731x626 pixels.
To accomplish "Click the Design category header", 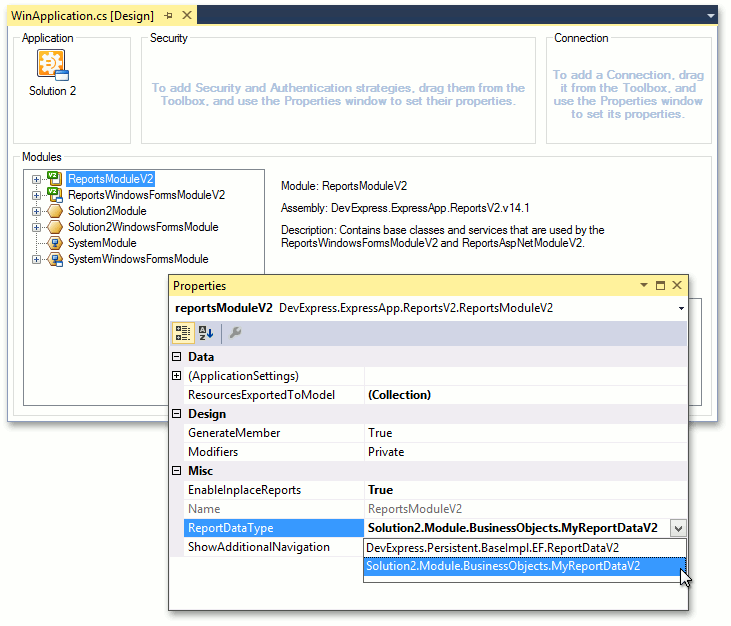I will coord(207,413).
